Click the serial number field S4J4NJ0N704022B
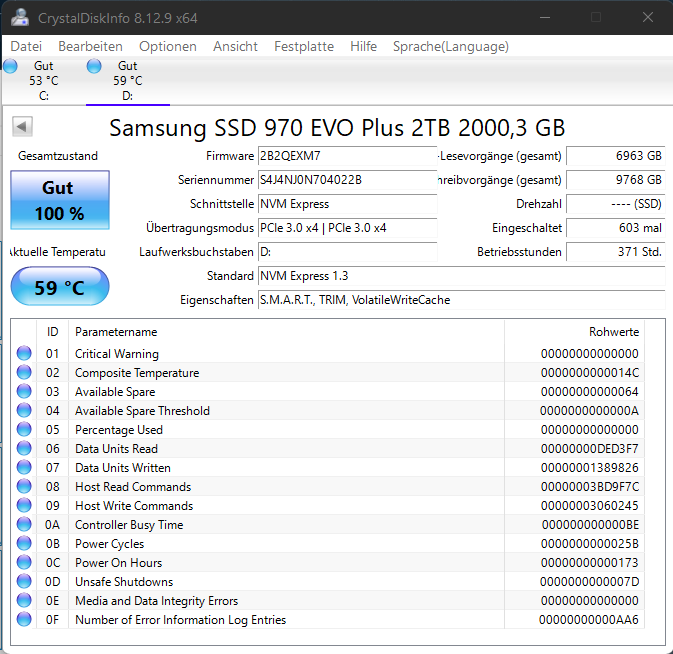The image size is (673, 654). pos(347,180)
